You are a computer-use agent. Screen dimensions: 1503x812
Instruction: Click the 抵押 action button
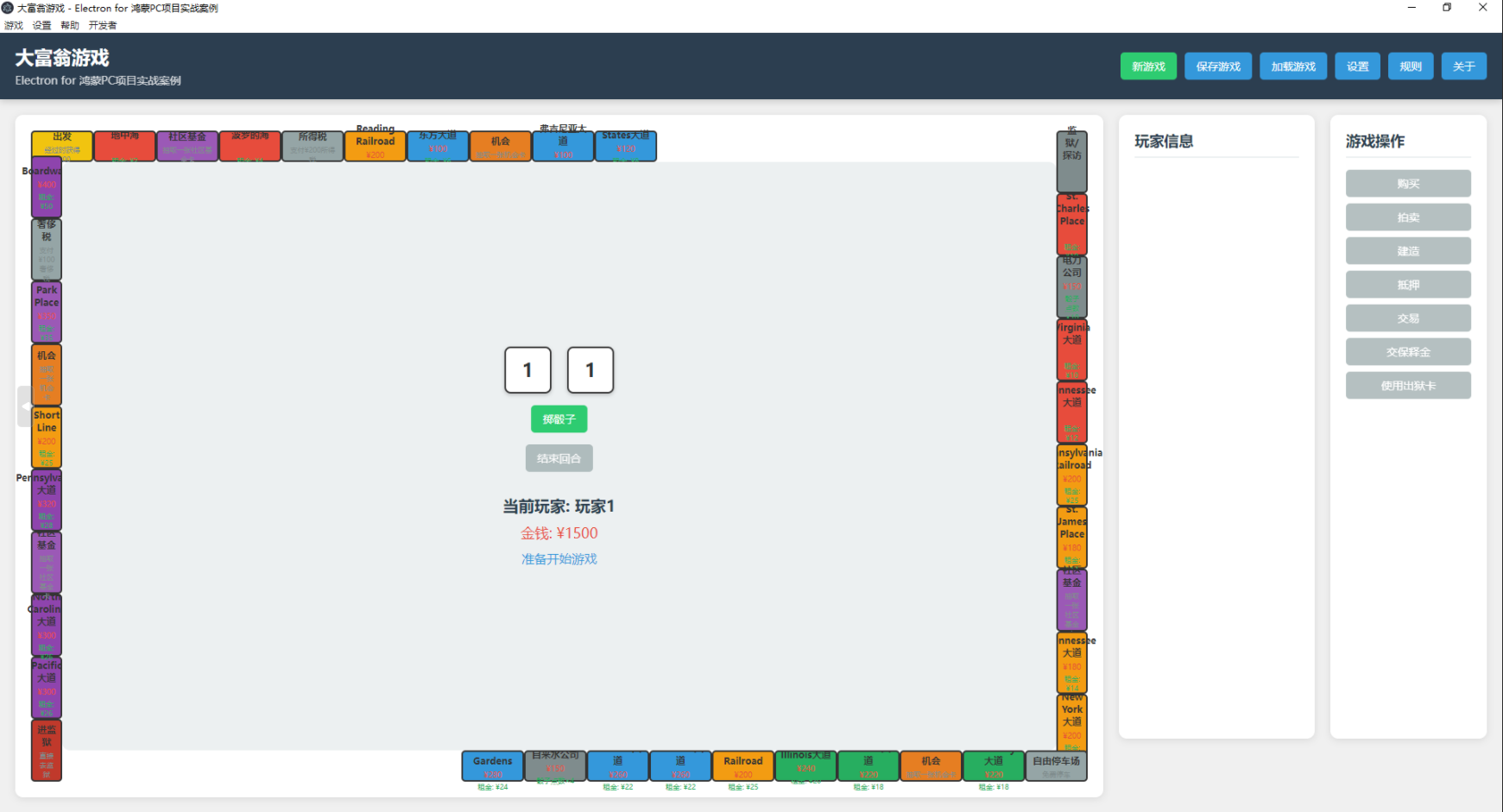[1408, 285]
